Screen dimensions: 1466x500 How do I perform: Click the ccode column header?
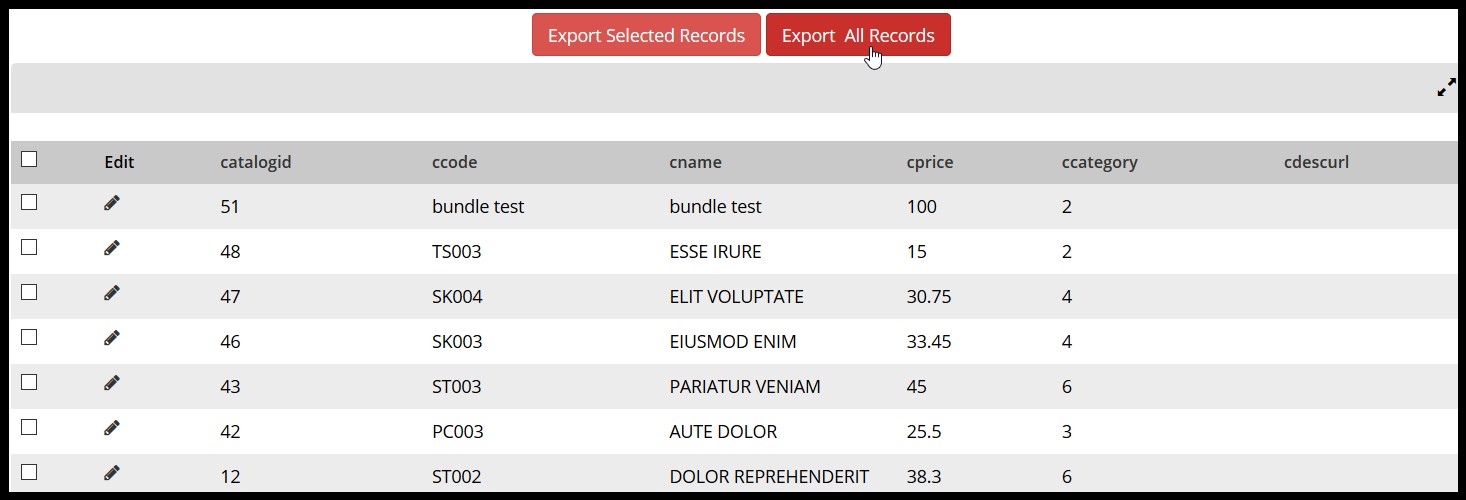tap(454, 162)
